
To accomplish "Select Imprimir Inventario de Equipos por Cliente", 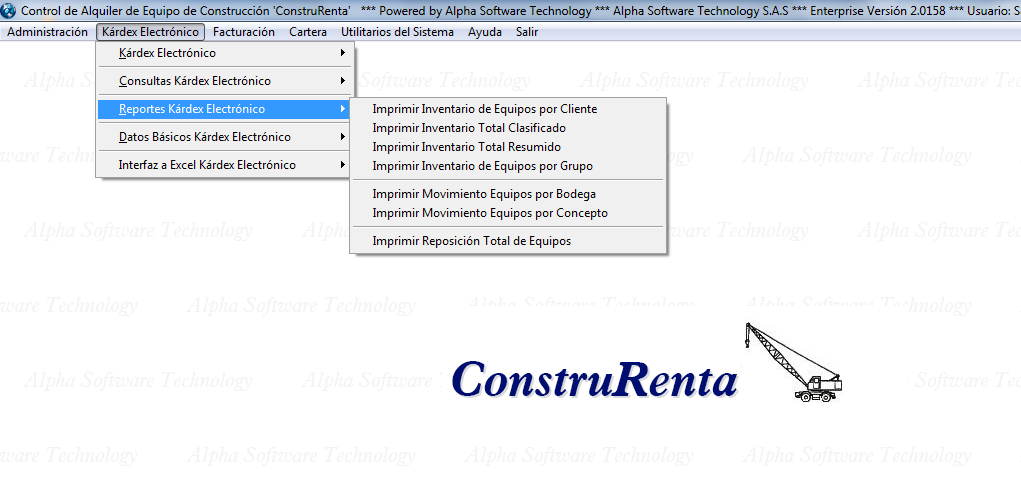I will [484, 109].
